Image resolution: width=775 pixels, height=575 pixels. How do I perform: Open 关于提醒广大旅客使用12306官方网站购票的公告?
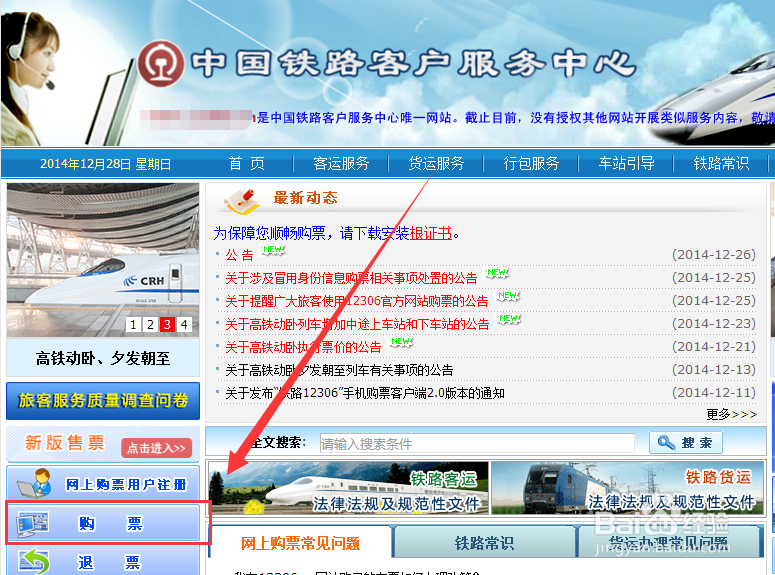[x=356, y=301]
